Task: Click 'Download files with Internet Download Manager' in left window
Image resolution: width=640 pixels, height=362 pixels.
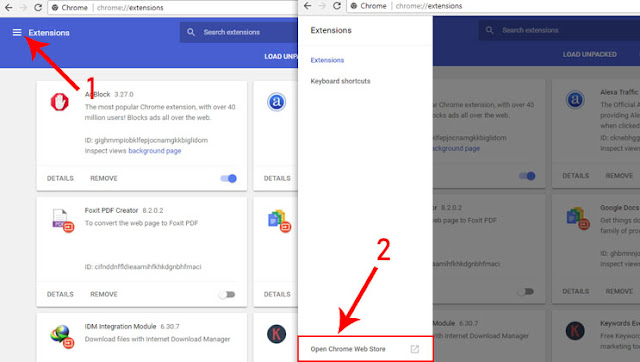Action: [158, 339]
